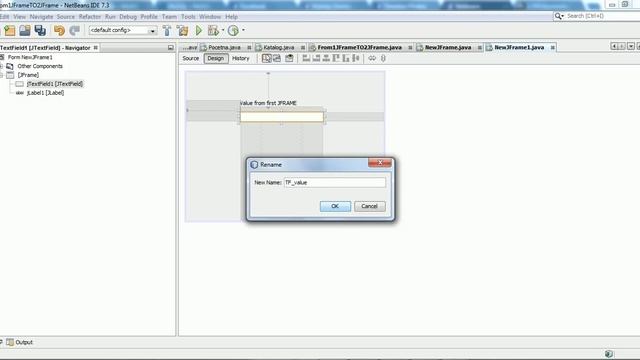Image resolution: width=640 pixels, height=360 pixels.
Task: Open the Debug Project dropdown arrow
Action: (223, 30)
